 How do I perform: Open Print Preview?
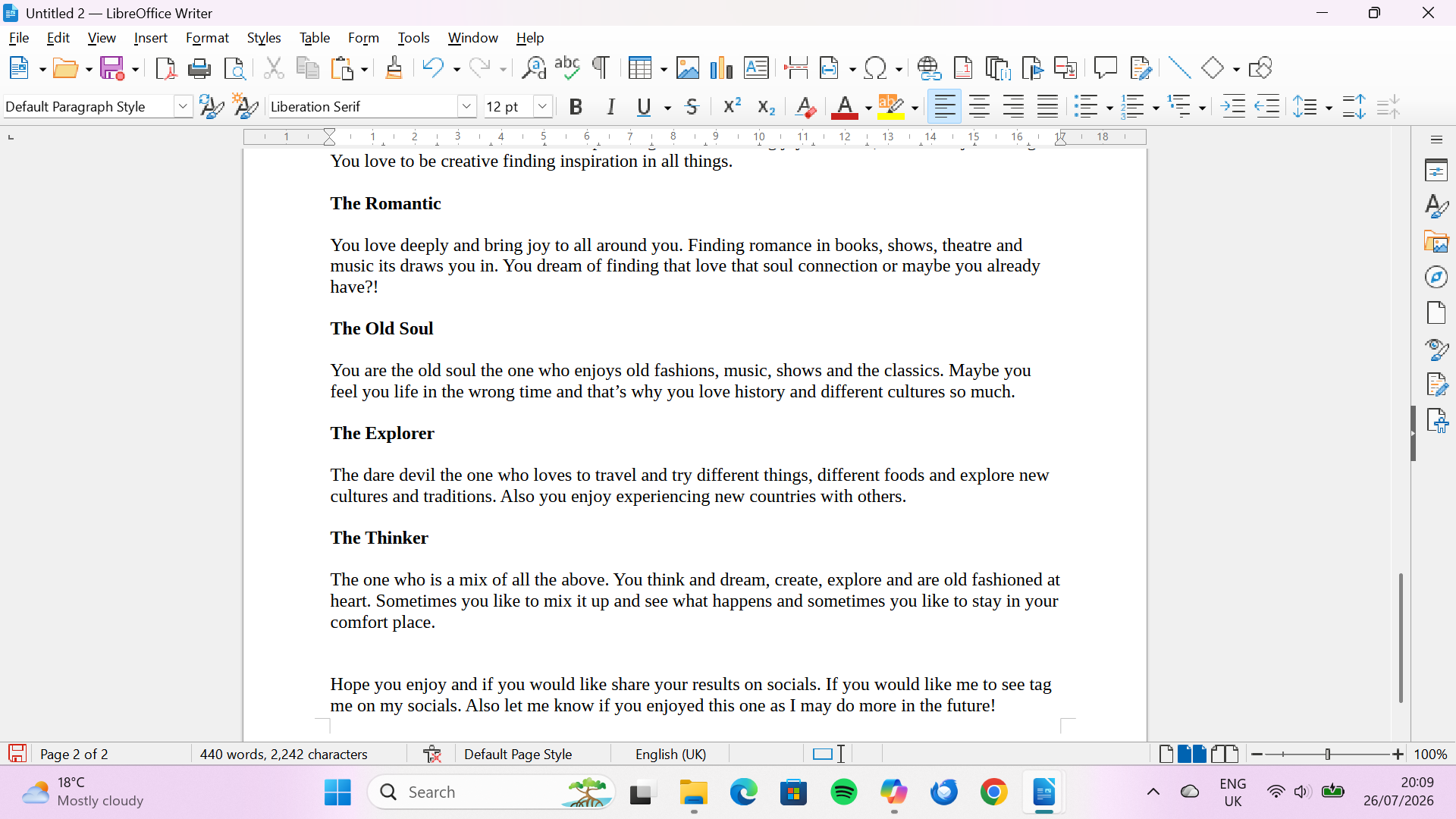click(x=235, y=68)
